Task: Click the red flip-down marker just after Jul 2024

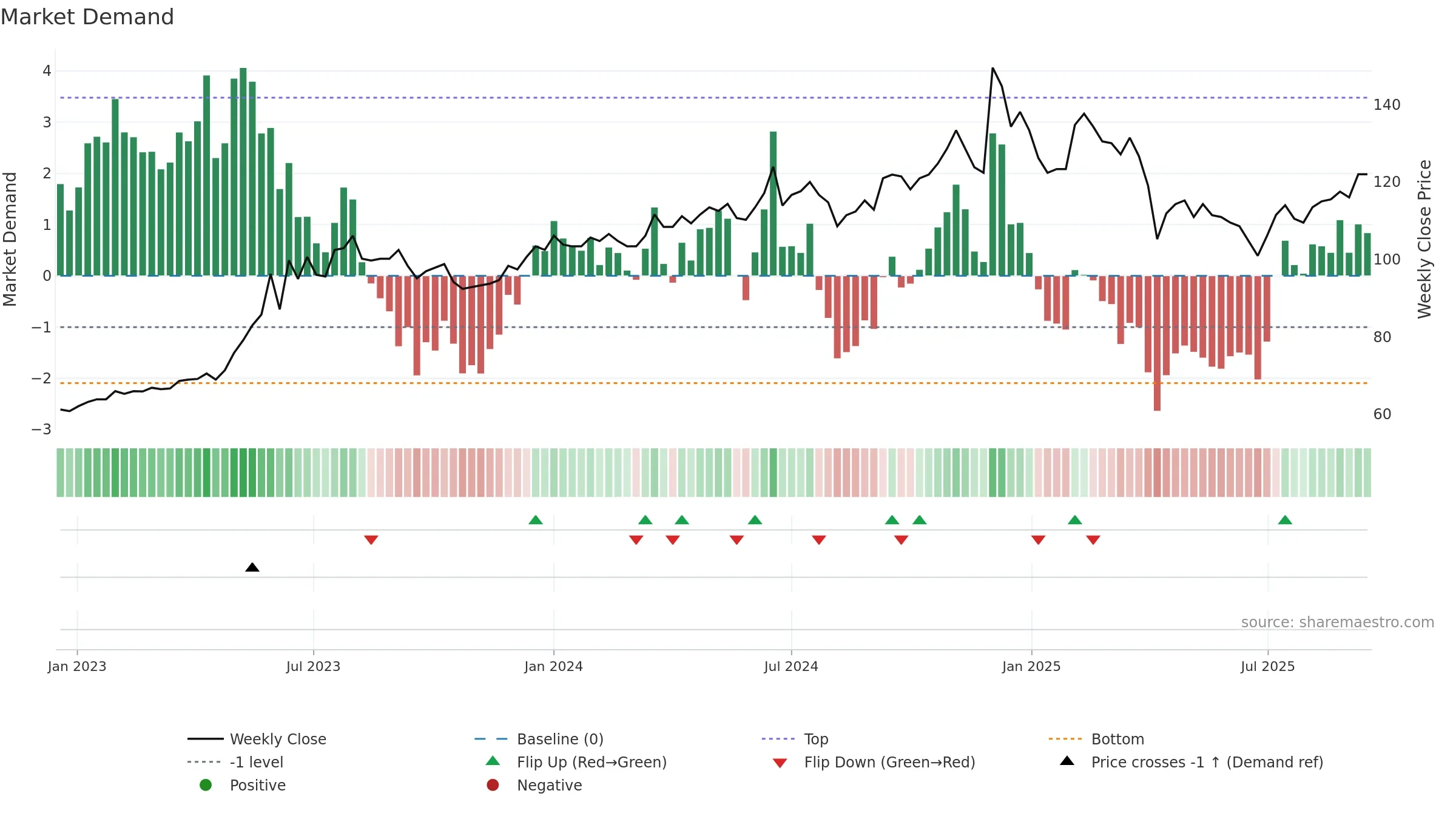Action: point(819,540)
